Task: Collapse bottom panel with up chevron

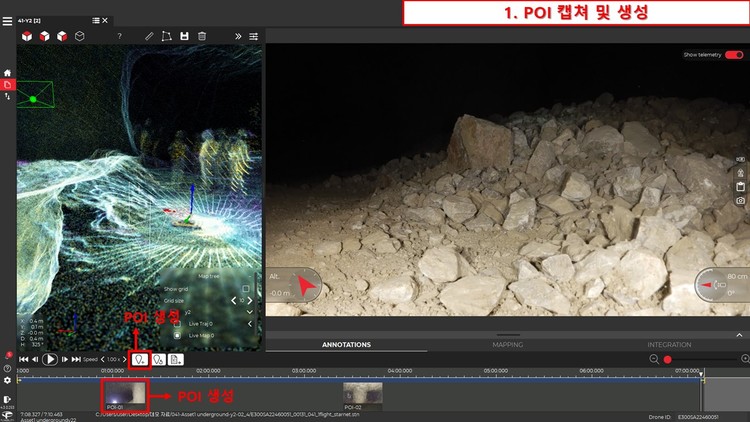Action: pyautogui.click(x=739, y=335)
